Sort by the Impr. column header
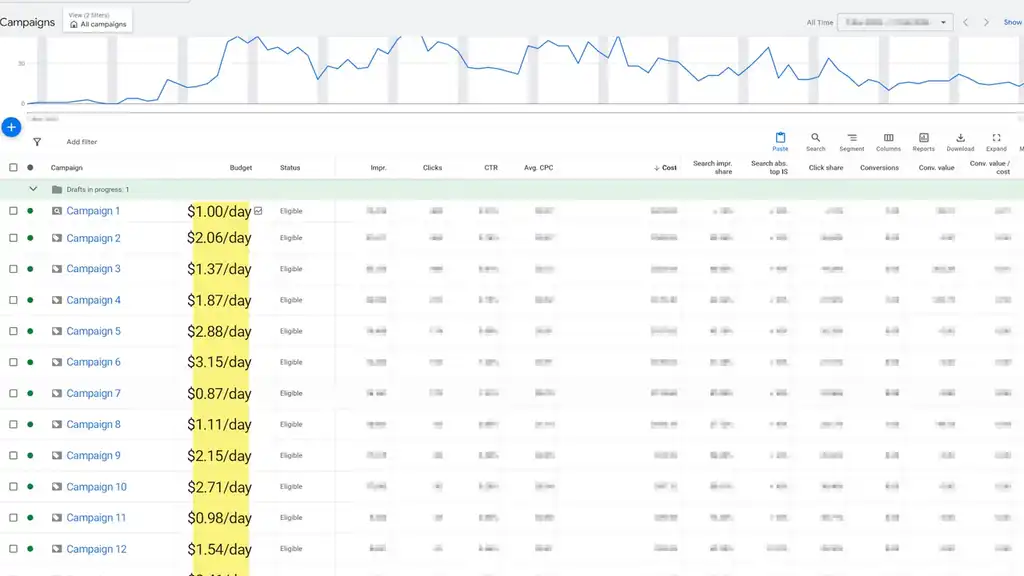This screenshot has height=576, width=1024. click(378, 168)
